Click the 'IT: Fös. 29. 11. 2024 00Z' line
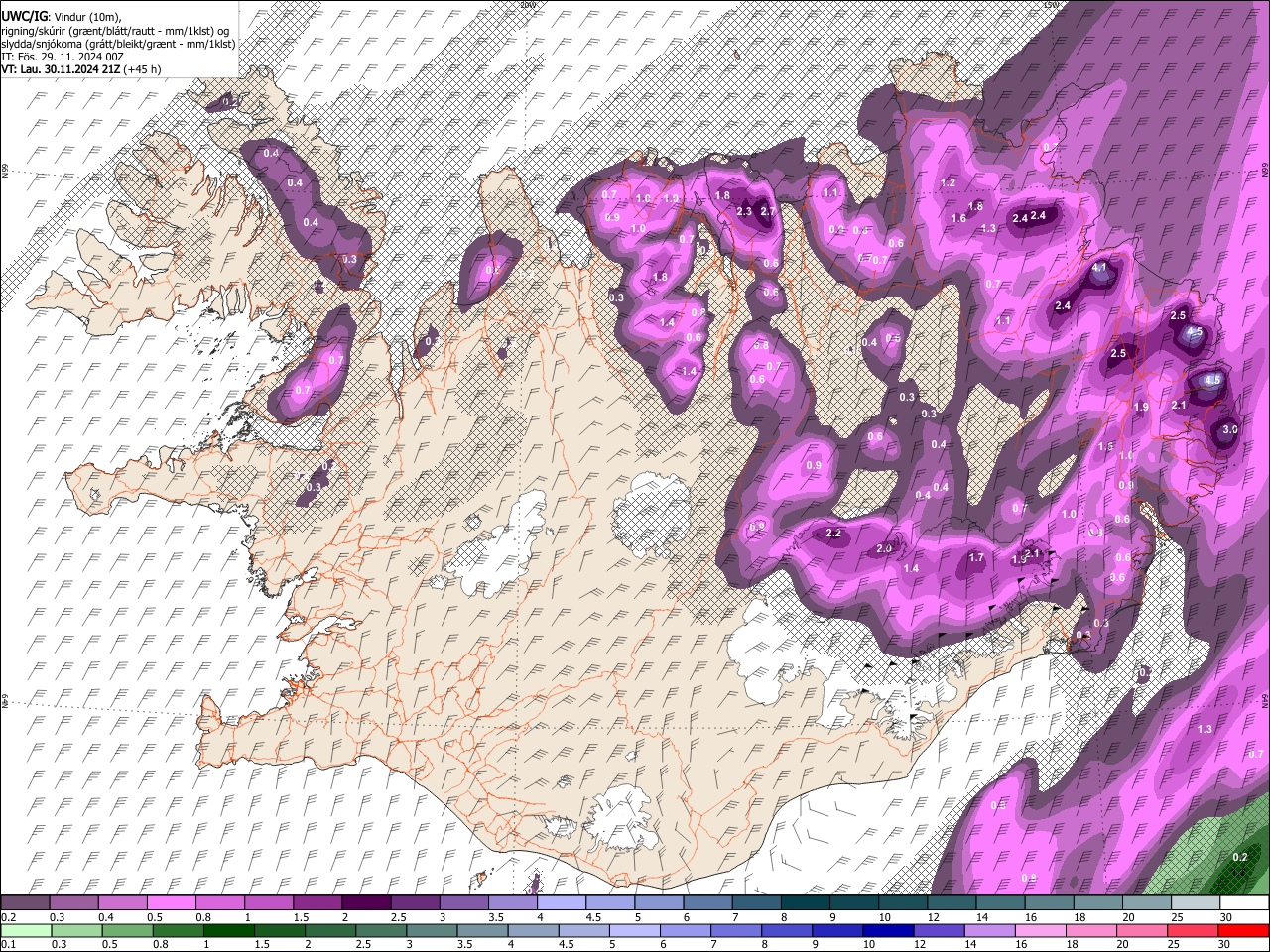The image size is (1270, 952). 63,57
